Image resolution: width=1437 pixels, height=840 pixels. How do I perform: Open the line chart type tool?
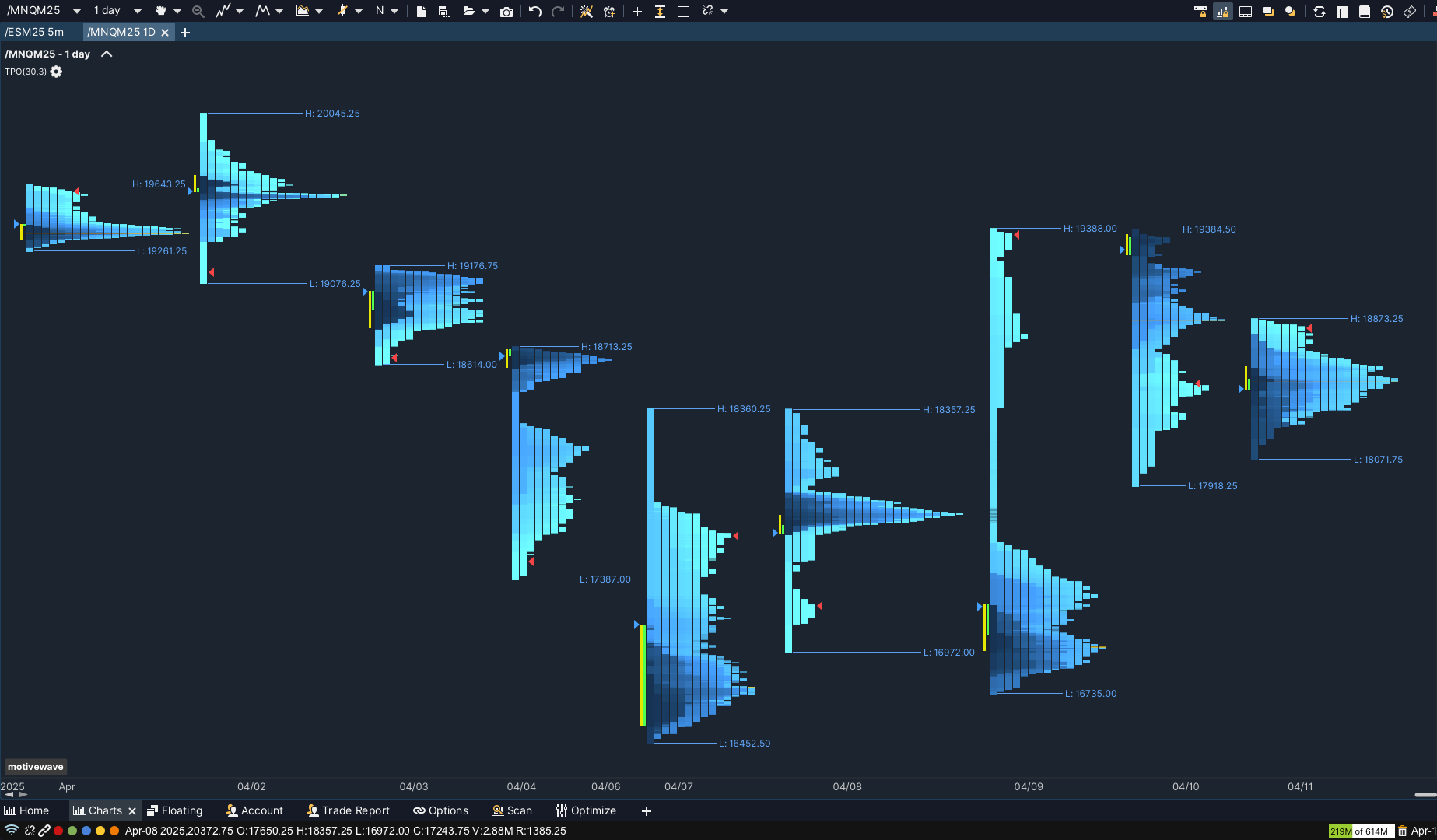coord(223,11)
